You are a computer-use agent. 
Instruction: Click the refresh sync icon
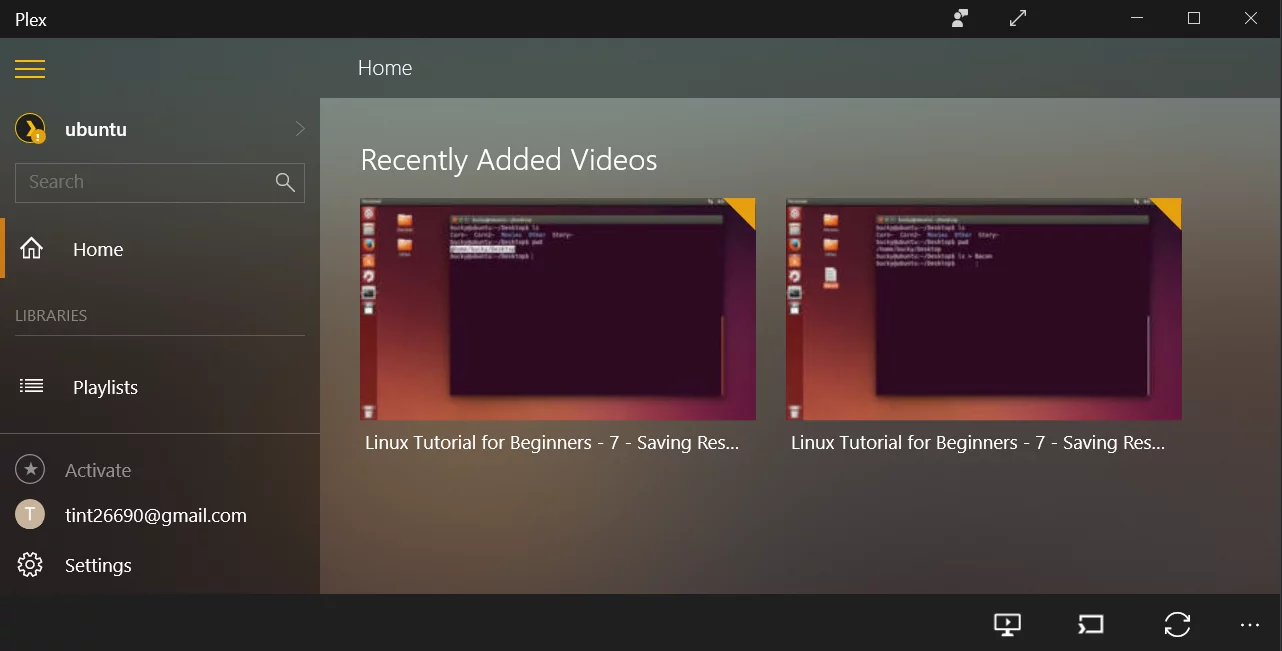(x=1177, y=625)
